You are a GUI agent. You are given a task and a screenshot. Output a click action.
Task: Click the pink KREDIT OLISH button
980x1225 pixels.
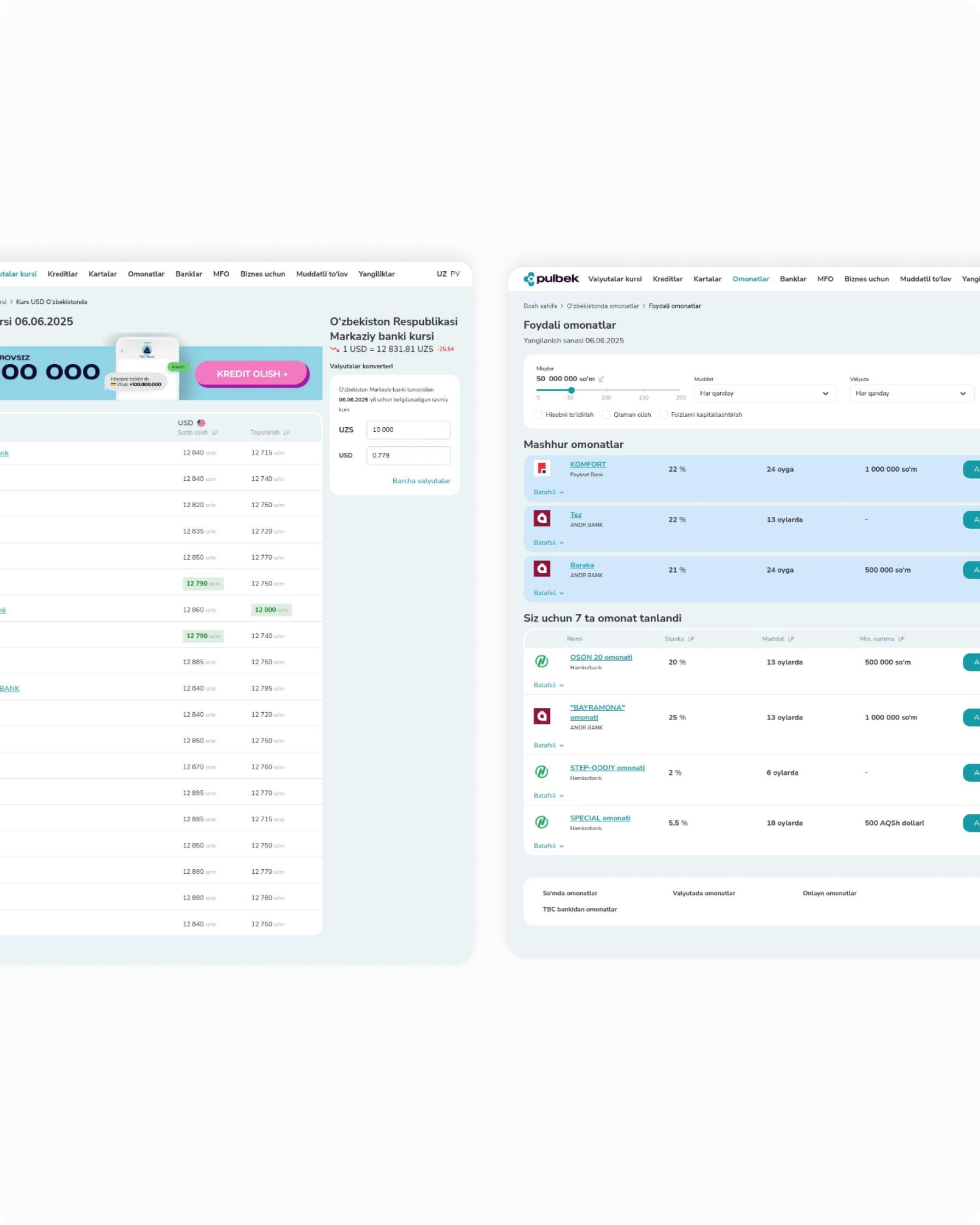252,374
